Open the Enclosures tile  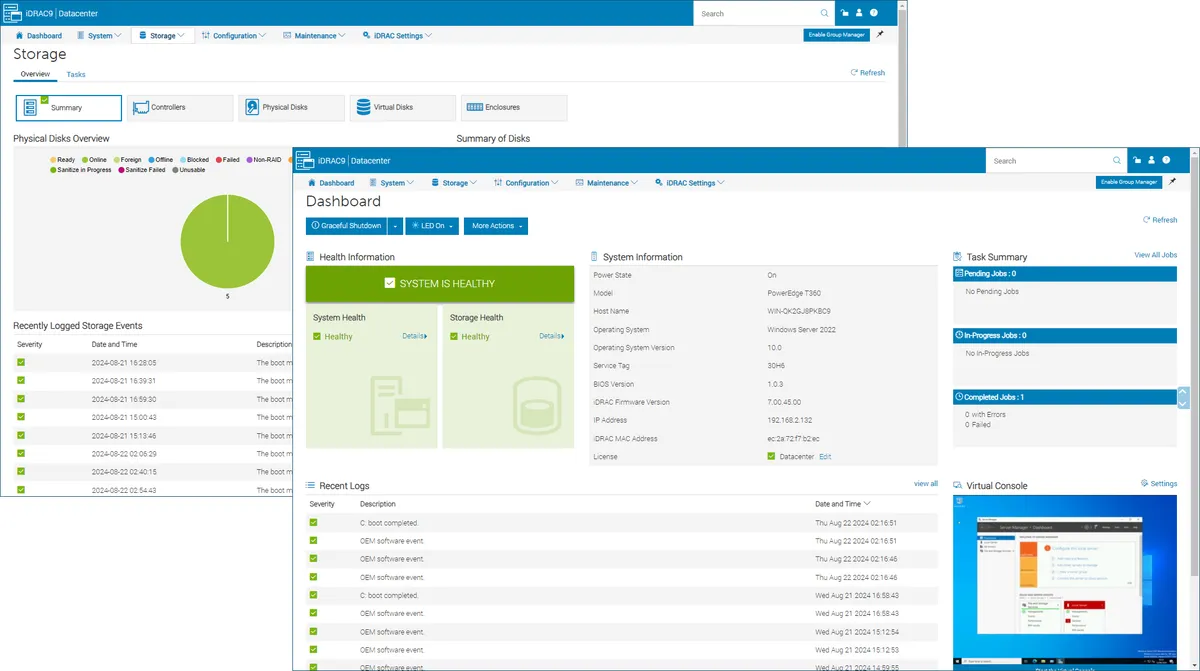click(514, 107)
